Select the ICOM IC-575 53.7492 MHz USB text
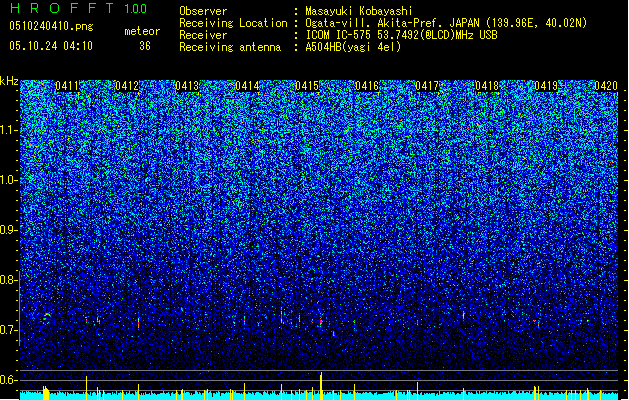This screenshot has height=400, width=629. tap(401, 35)
